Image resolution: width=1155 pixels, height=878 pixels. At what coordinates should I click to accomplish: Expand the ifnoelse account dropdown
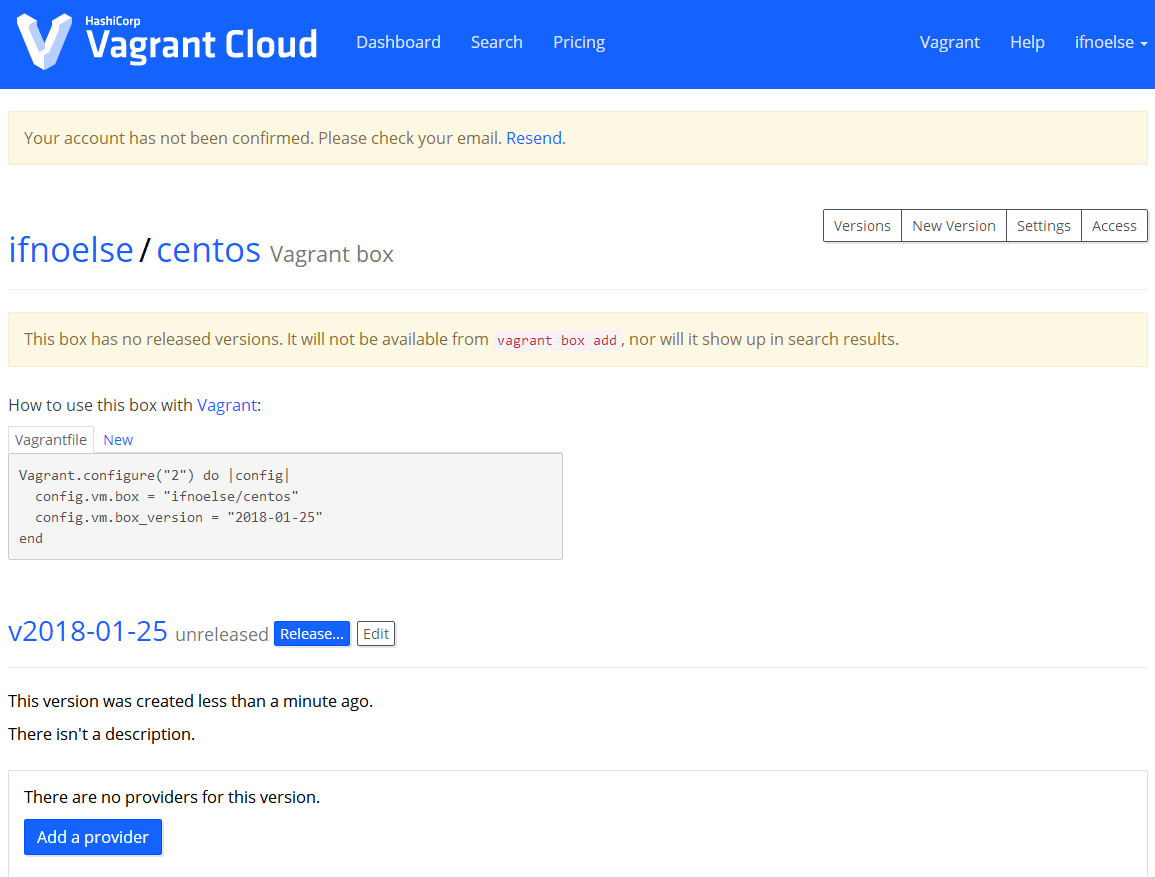(x=1110, y=42)
